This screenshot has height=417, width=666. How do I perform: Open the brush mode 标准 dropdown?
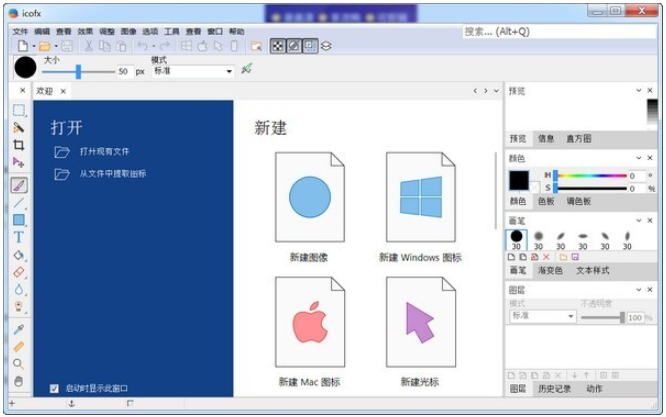click(193, 71)
